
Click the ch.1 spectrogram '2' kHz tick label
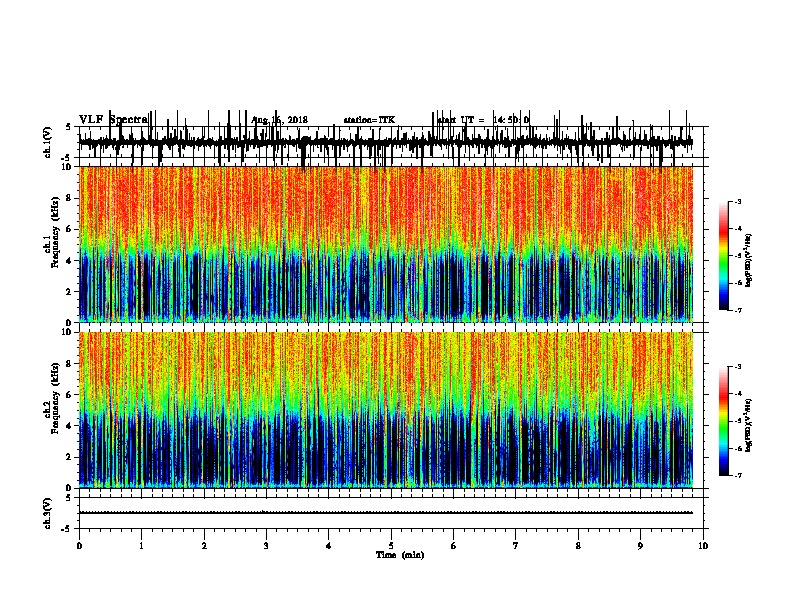click(70, 291)
